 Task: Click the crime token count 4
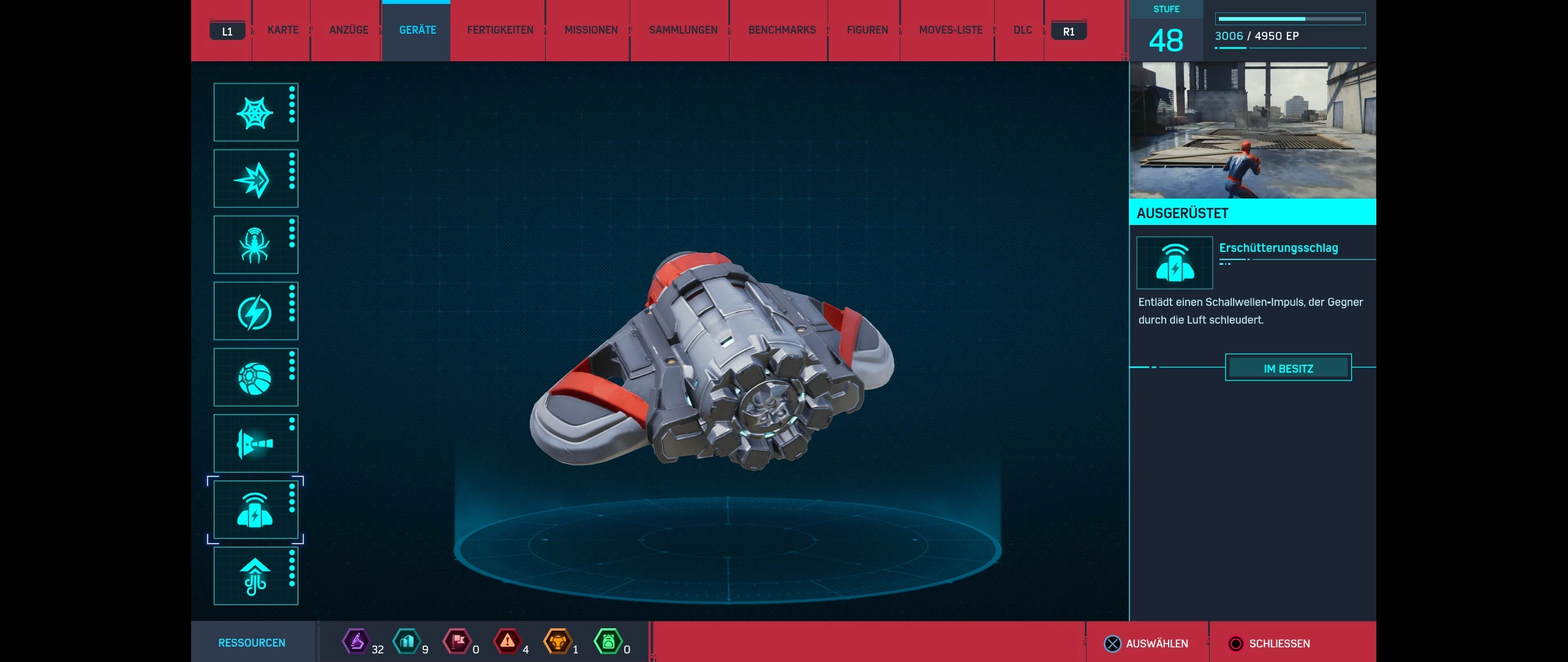pos(526,649)
